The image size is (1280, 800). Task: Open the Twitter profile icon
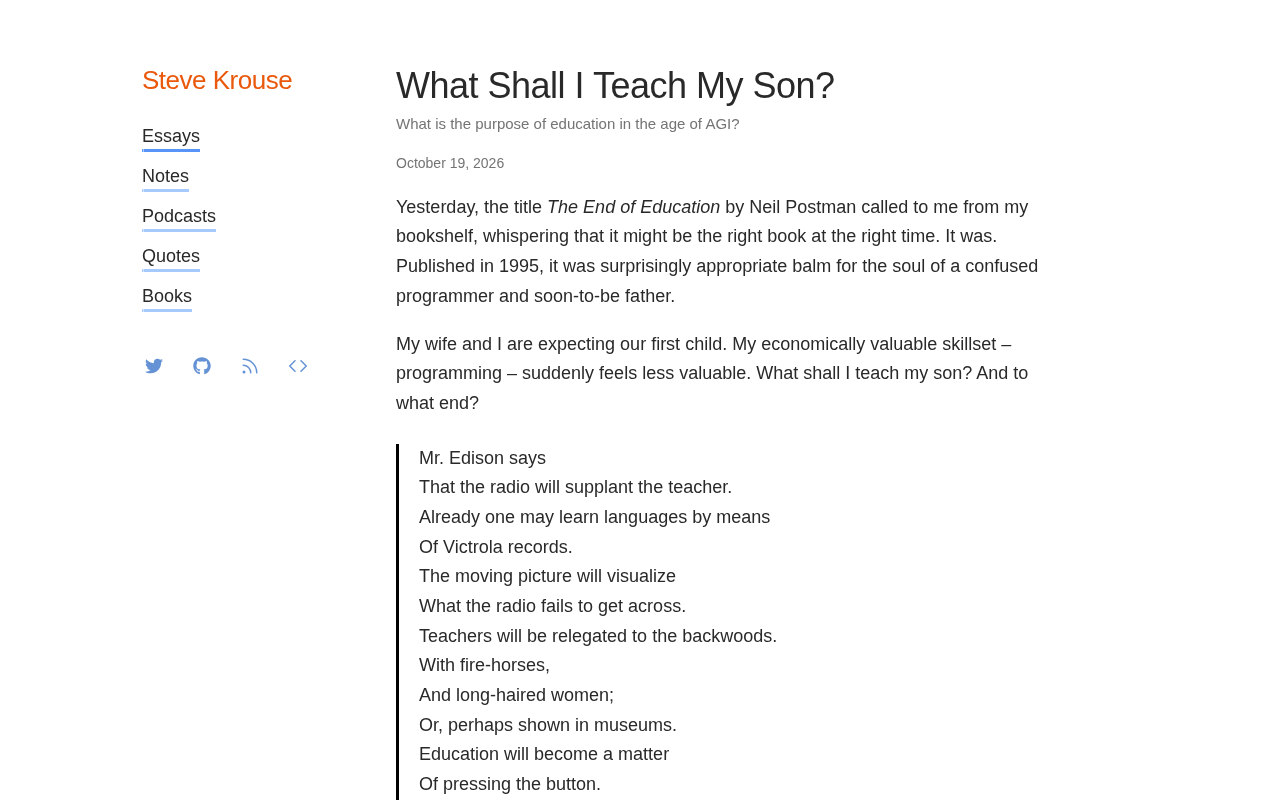pos(154,366)
